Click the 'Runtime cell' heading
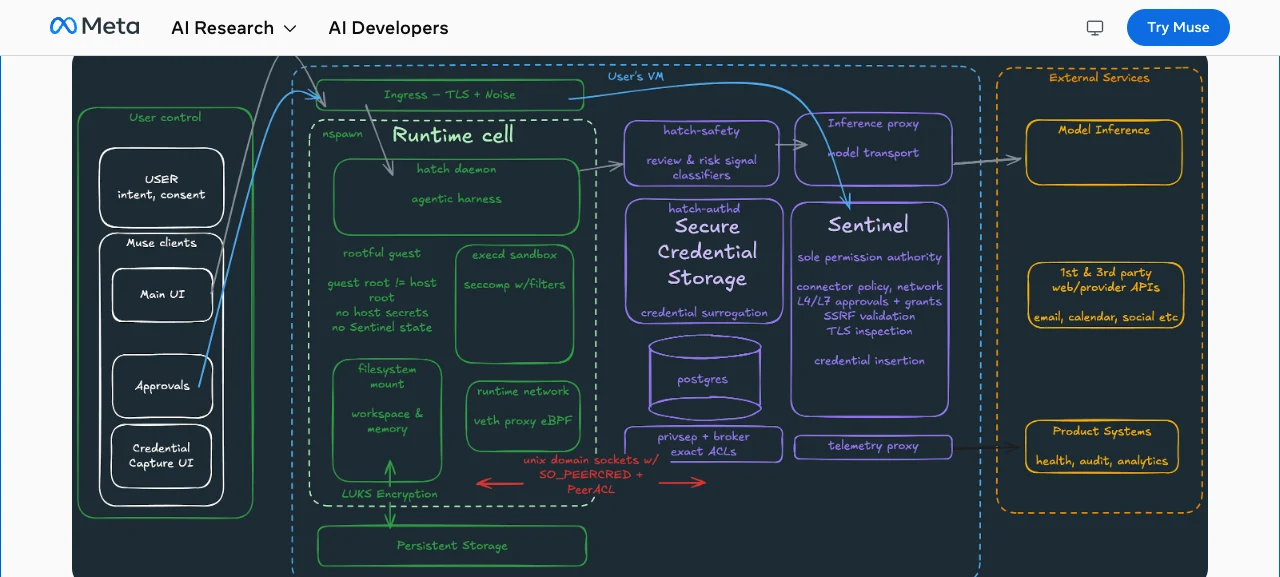Image resolution: width=1280 pixels, height=577 pixels. click(x=453, y=135)
